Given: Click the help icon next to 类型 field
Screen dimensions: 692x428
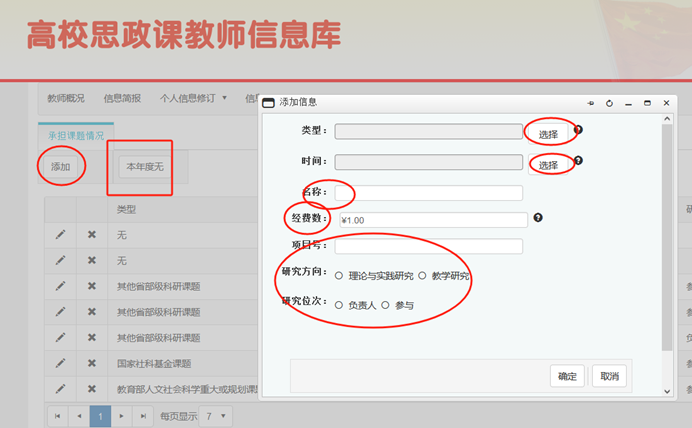Looking at the screenshot, I should point(578,130).
